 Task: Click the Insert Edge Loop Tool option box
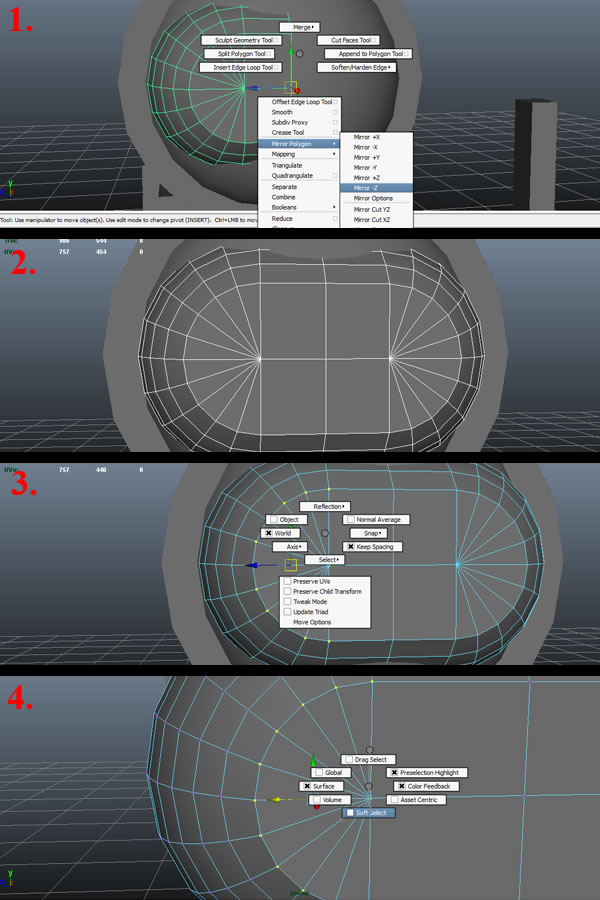pyautogui.click(x=278, y=68)
